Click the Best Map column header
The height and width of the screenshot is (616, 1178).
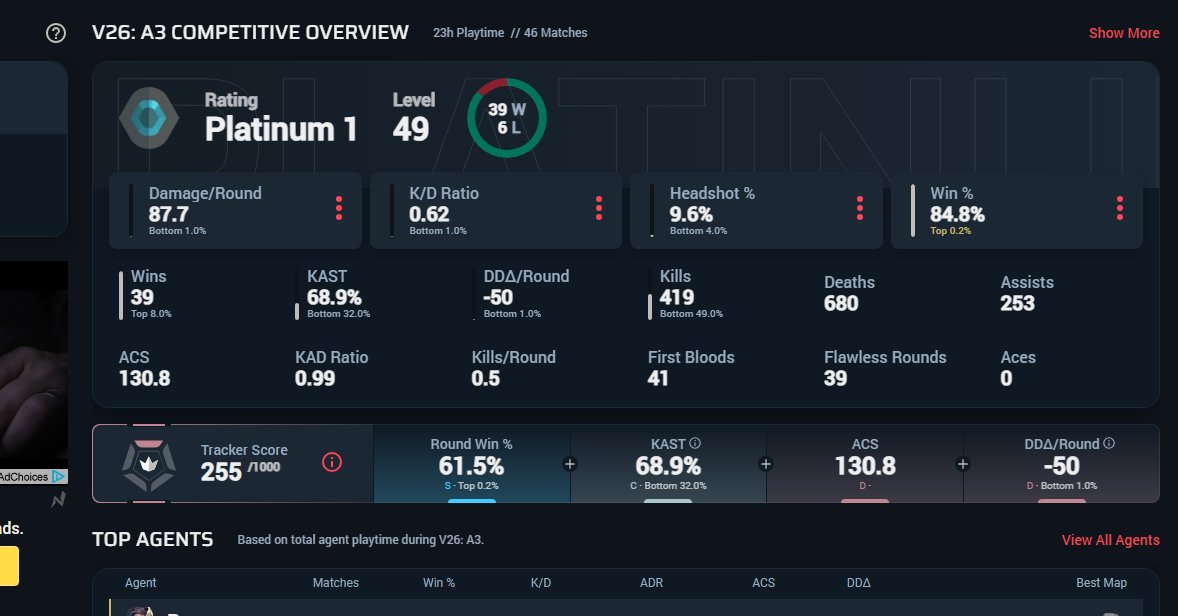(x=1101, y=583)
